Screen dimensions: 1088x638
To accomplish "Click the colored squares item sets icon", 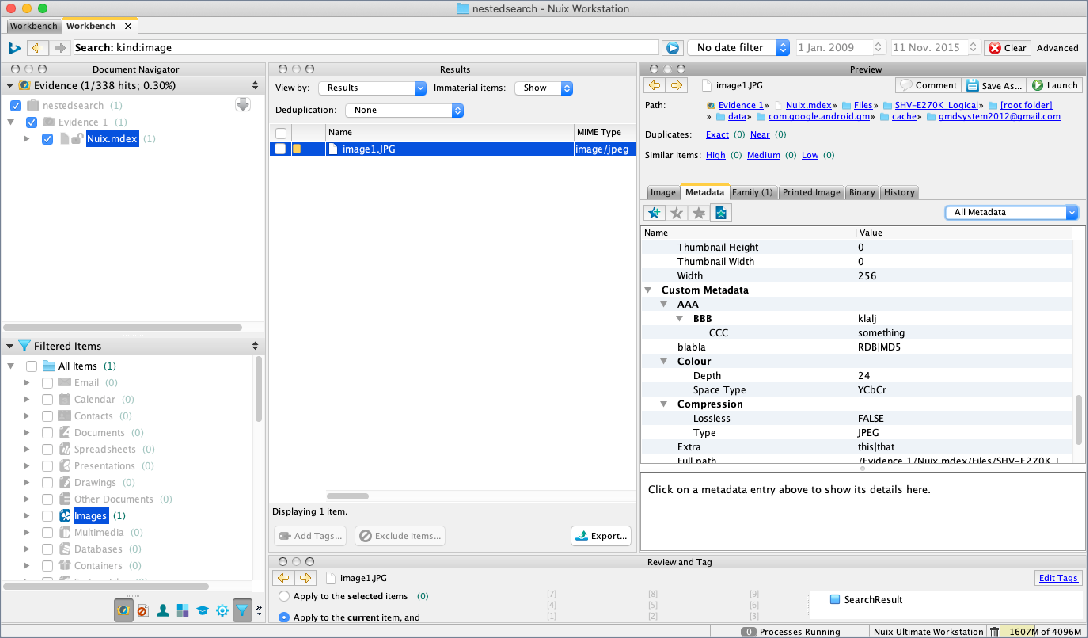I will coord(182,610).
